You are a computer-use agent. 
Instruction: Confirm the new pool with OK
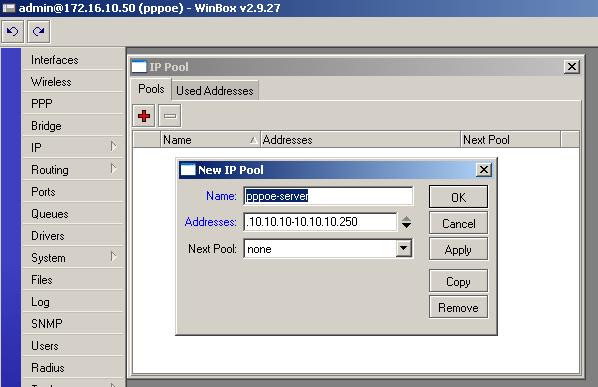458,197
